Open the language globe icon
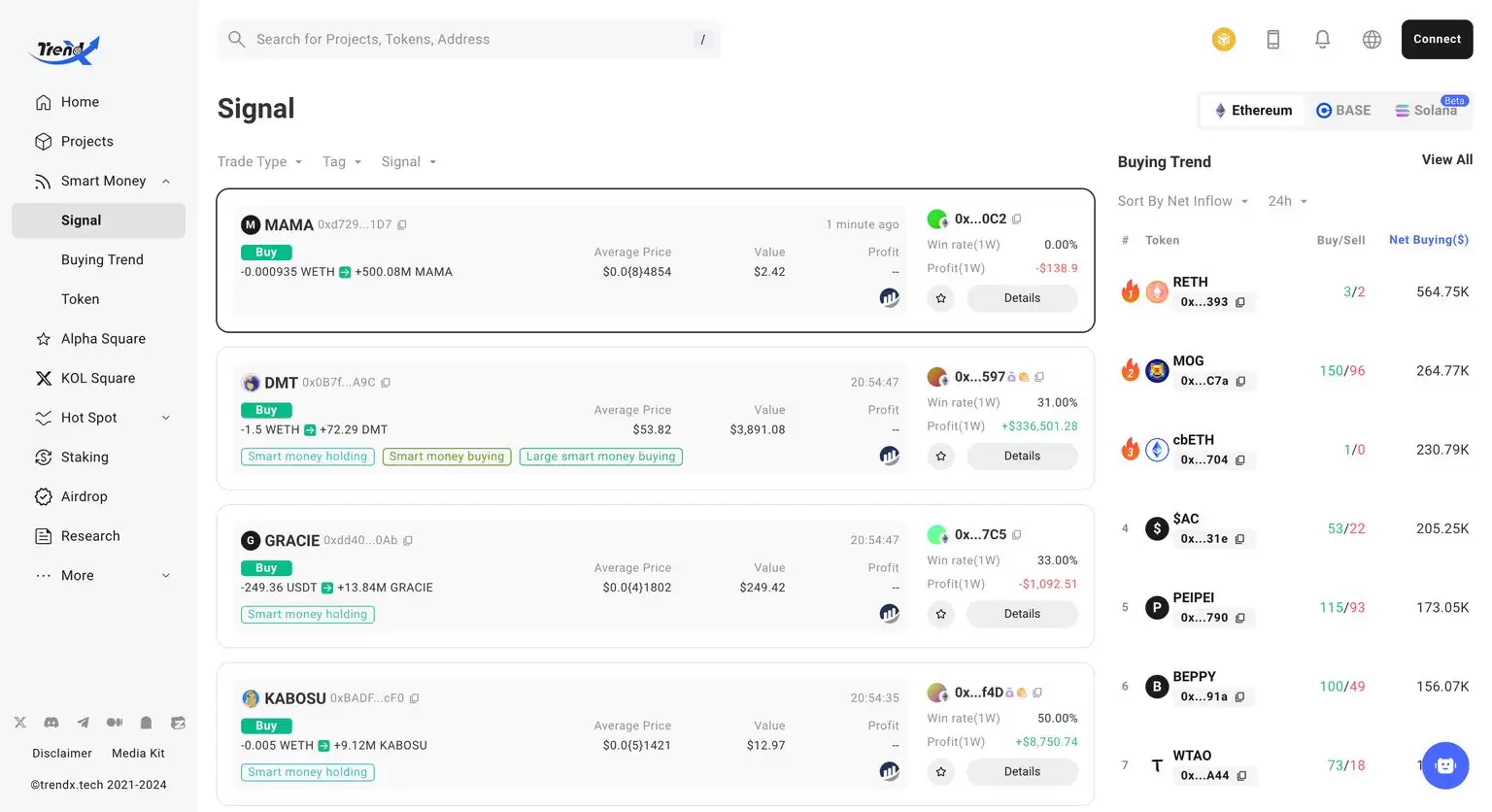Viewport: 1492px width, 812px height. click(x=1372, y=40)
